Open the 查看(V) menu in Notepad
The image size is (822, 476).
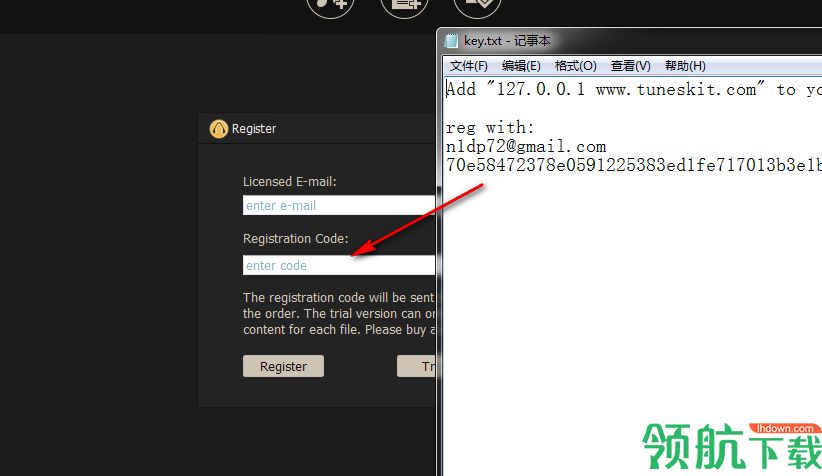(631, 66)
